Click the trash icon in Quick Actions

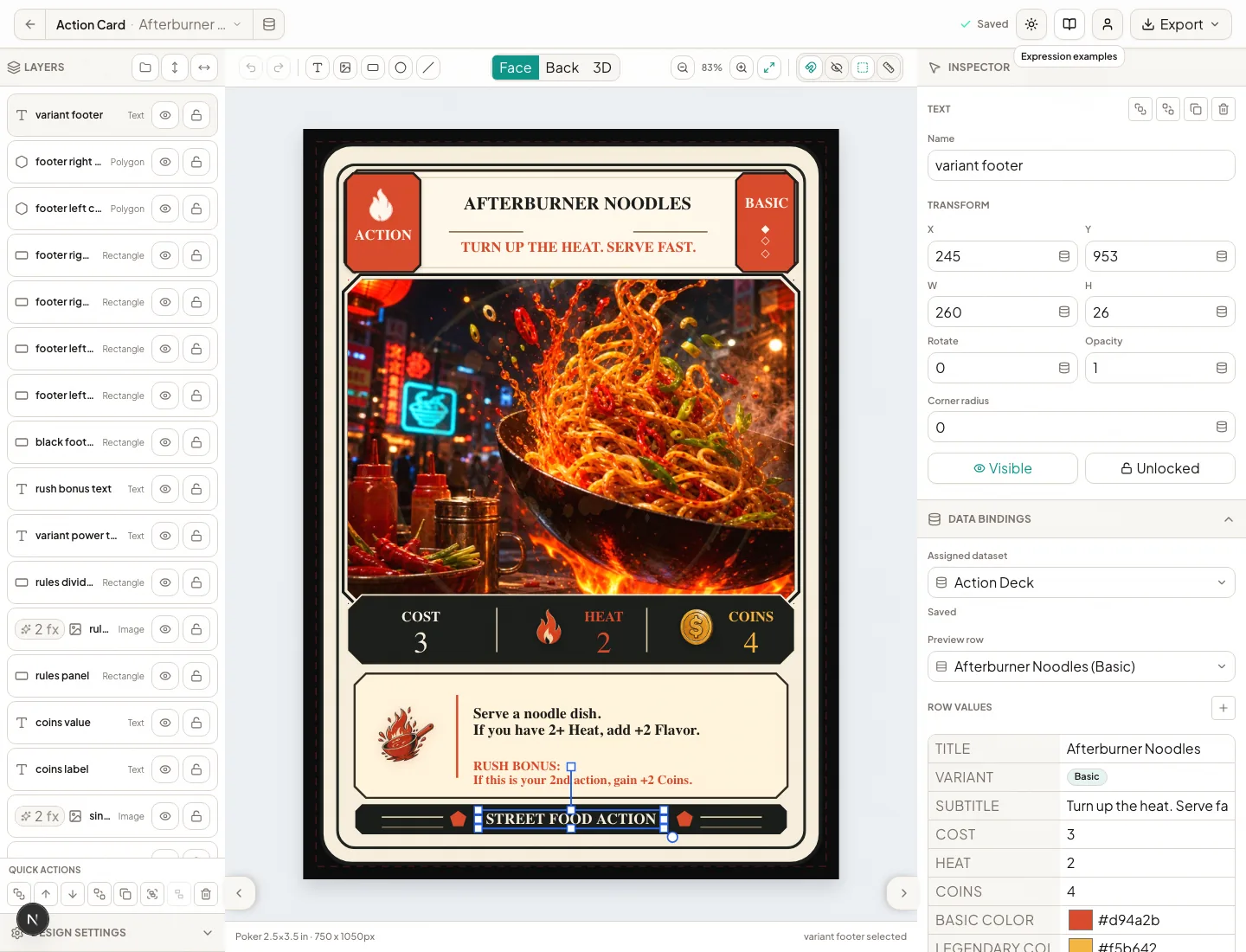(x=206, y=894)
